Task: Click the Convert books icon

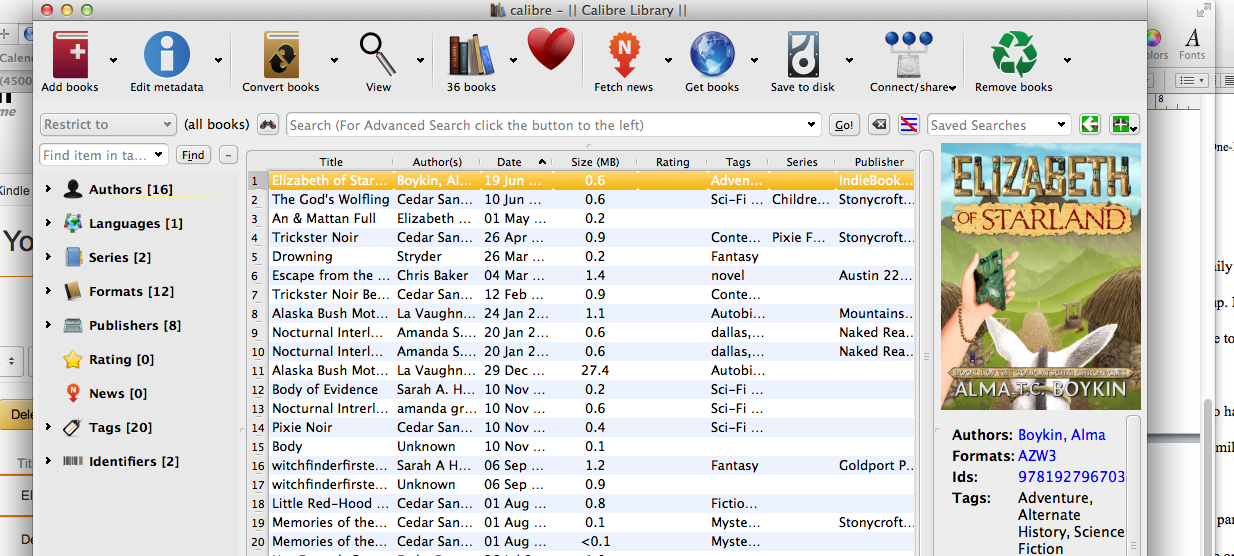Action: pyautogui.click(x=281, y=54)
